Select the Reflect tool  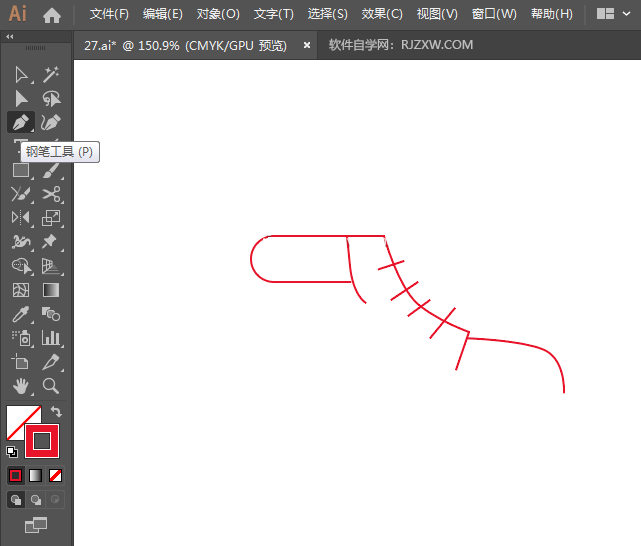[21, 218]
